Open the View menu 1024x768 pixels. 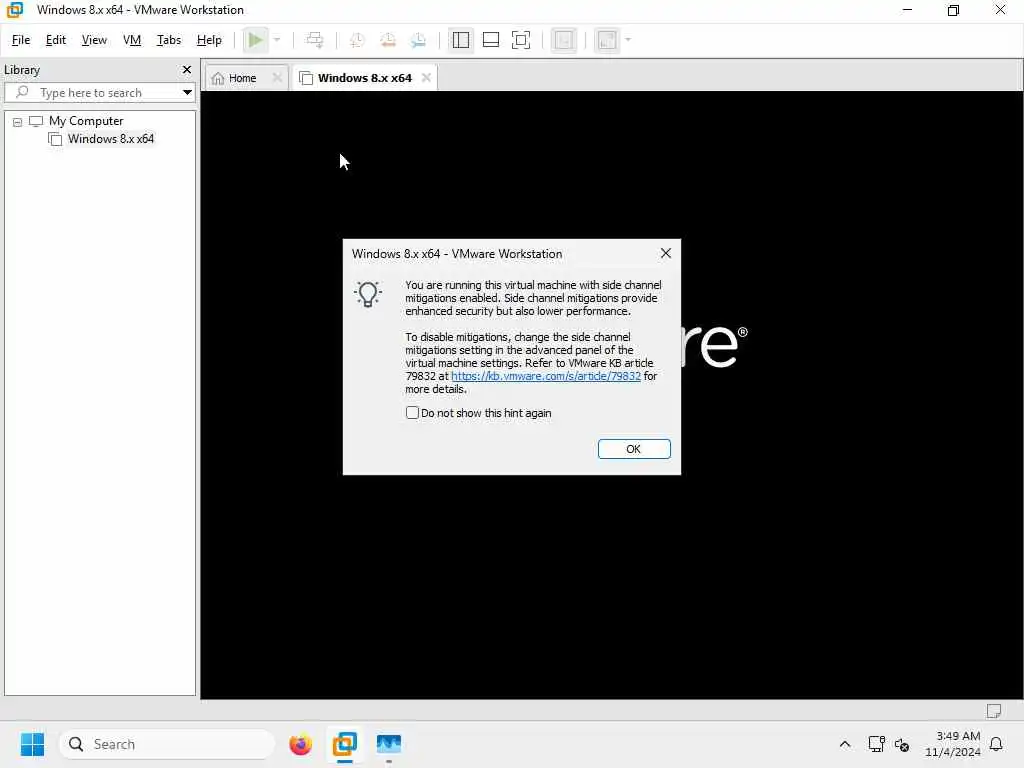(94, 40)
